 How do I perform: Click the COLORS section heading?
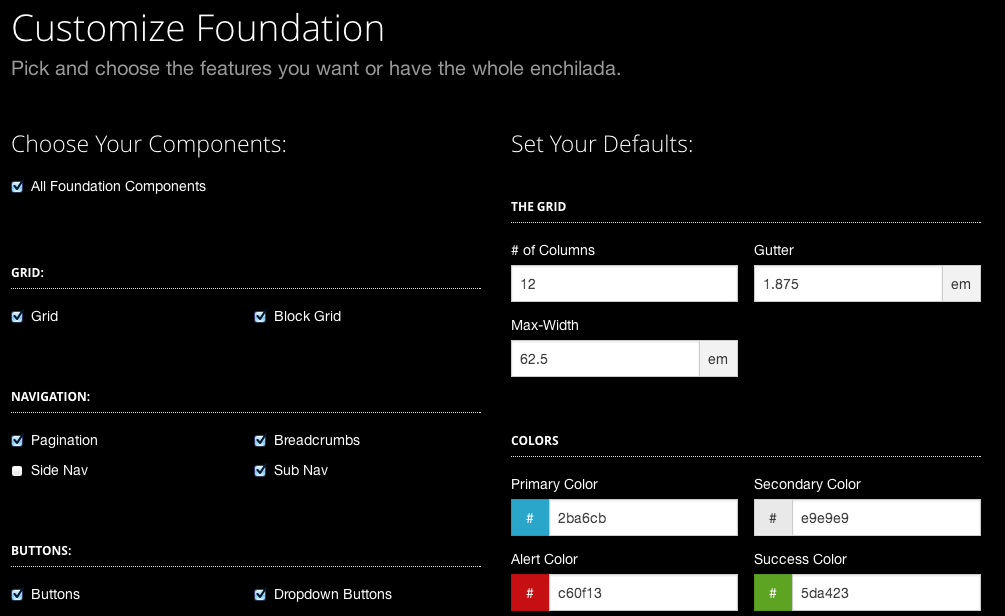coord(535,440)
